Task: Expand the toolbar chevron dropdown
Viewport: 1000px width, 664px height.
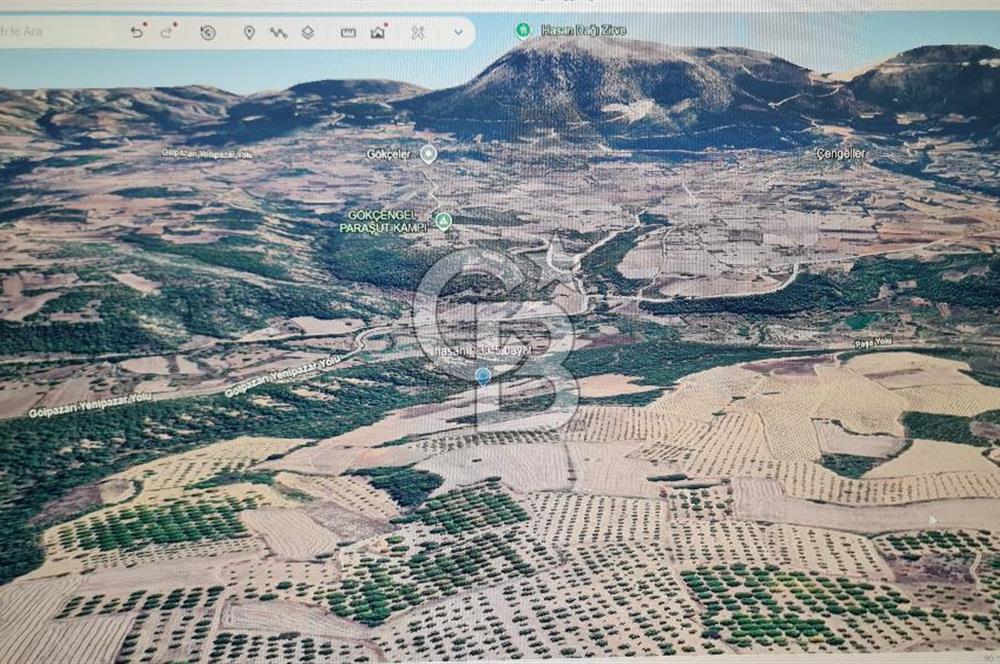Action: coord(458,32)
